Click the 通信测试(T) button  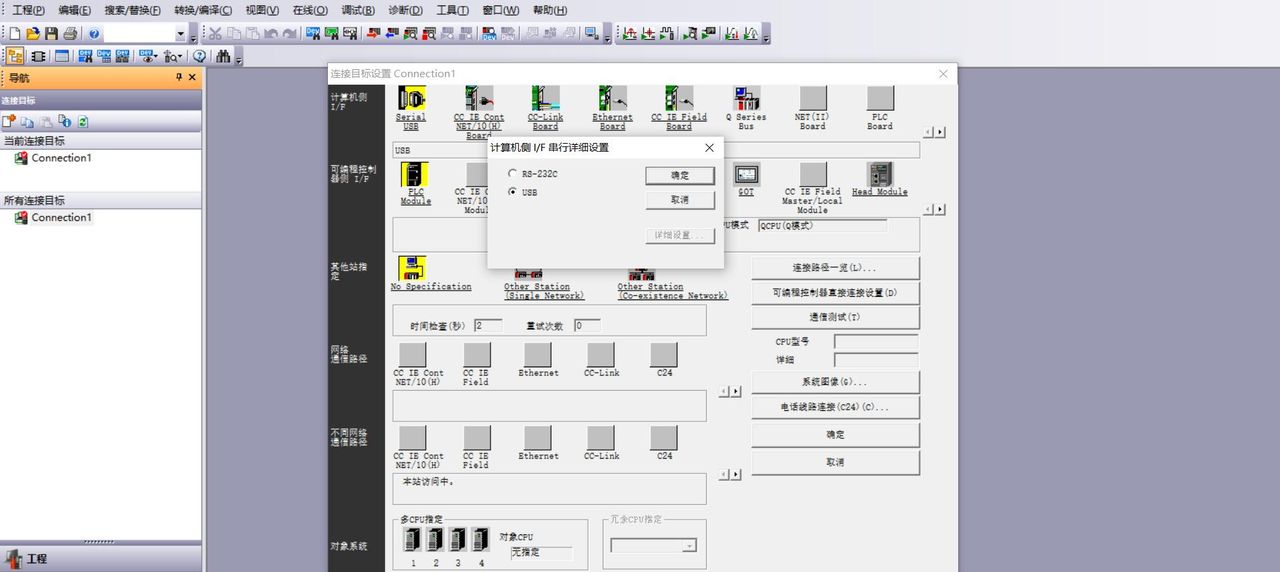tap(835, 317)
